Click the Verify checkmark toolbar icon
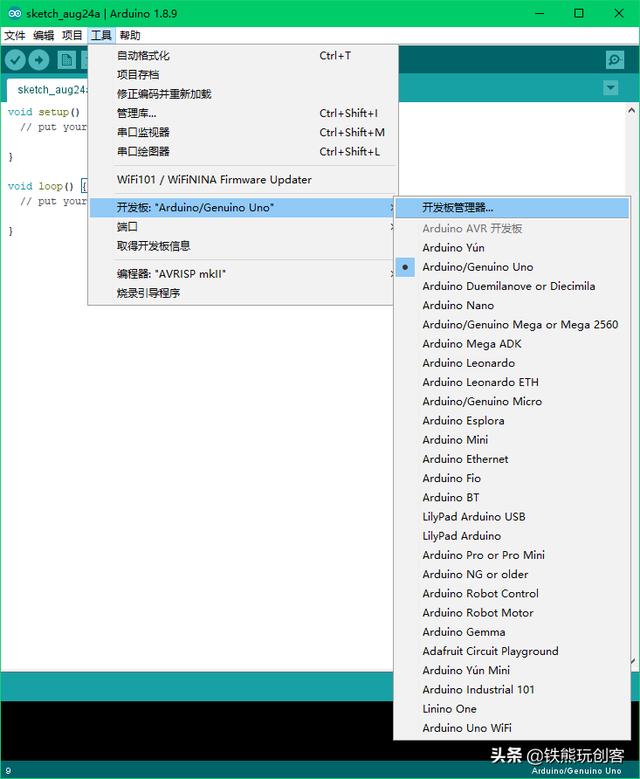 [15, 60]
